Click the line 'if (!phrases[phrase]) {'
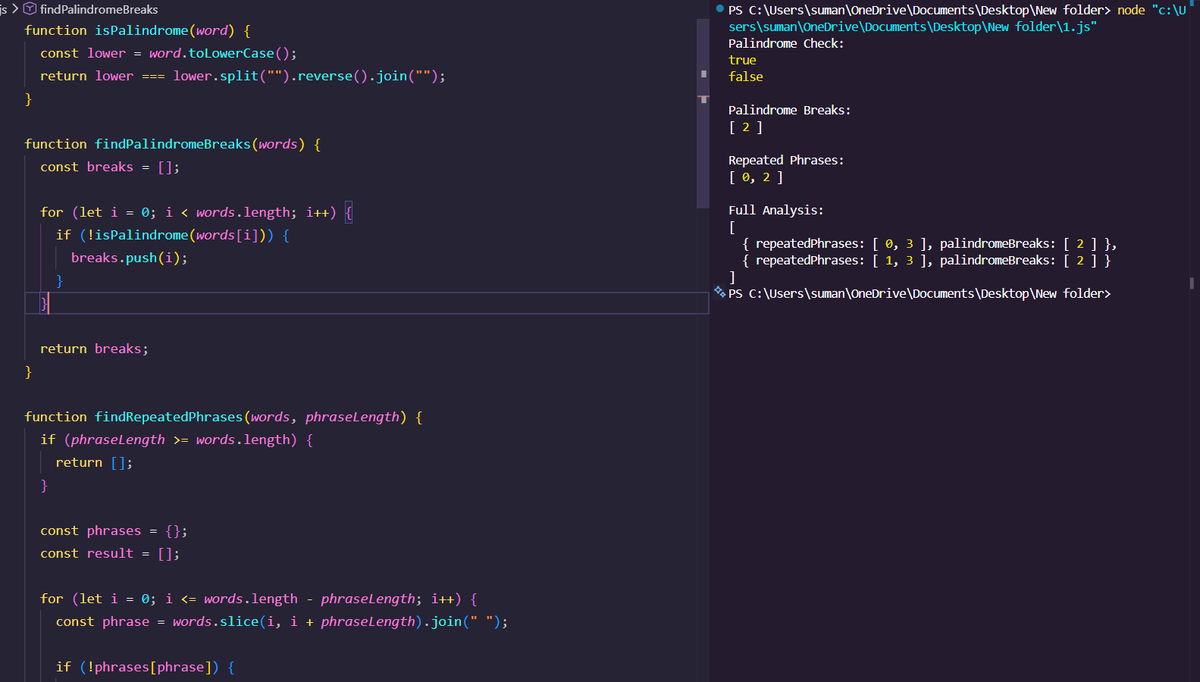Viewport: 1200px width, 682px height. click(x=145, y=667)
